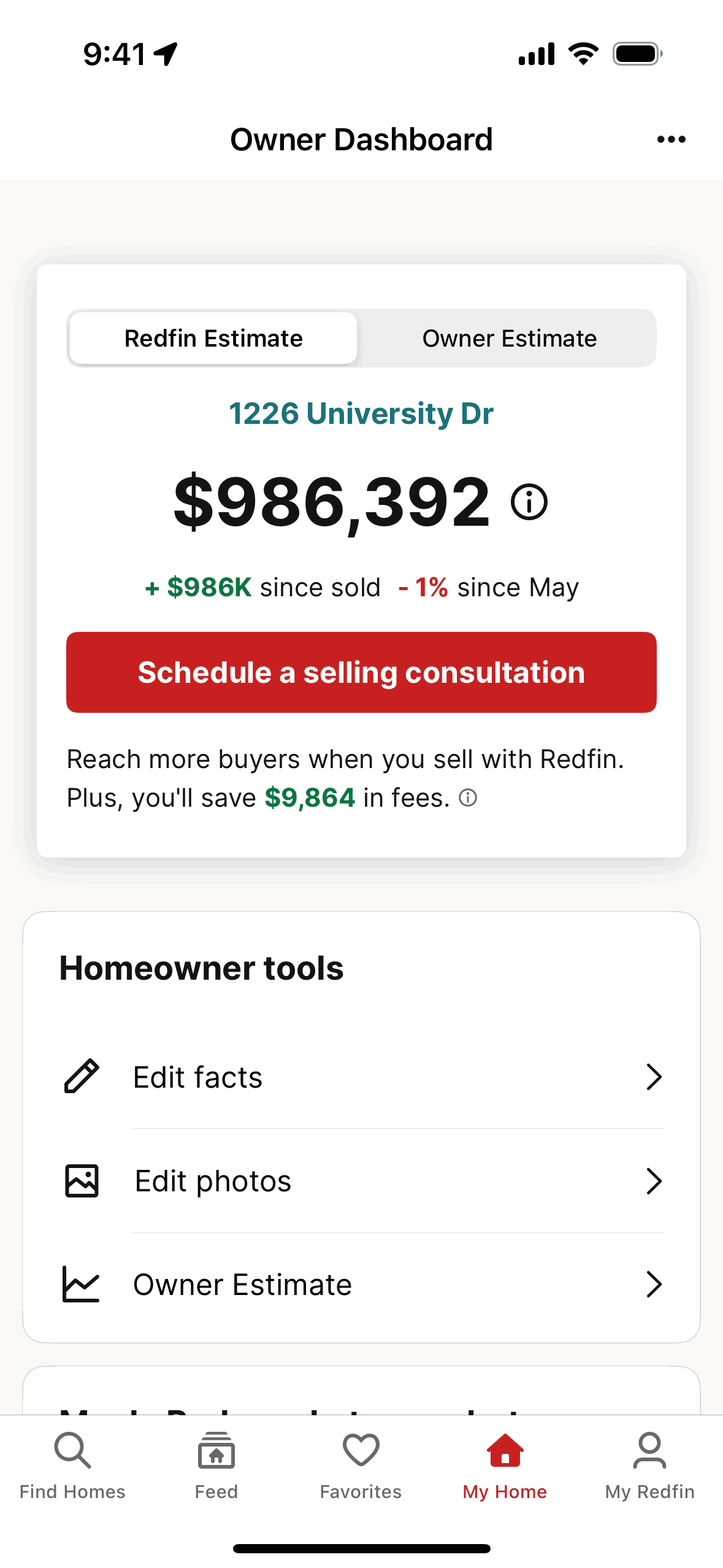Expand Edit facts chevron arrow

pyautogui.click(x=654, y=1077)
